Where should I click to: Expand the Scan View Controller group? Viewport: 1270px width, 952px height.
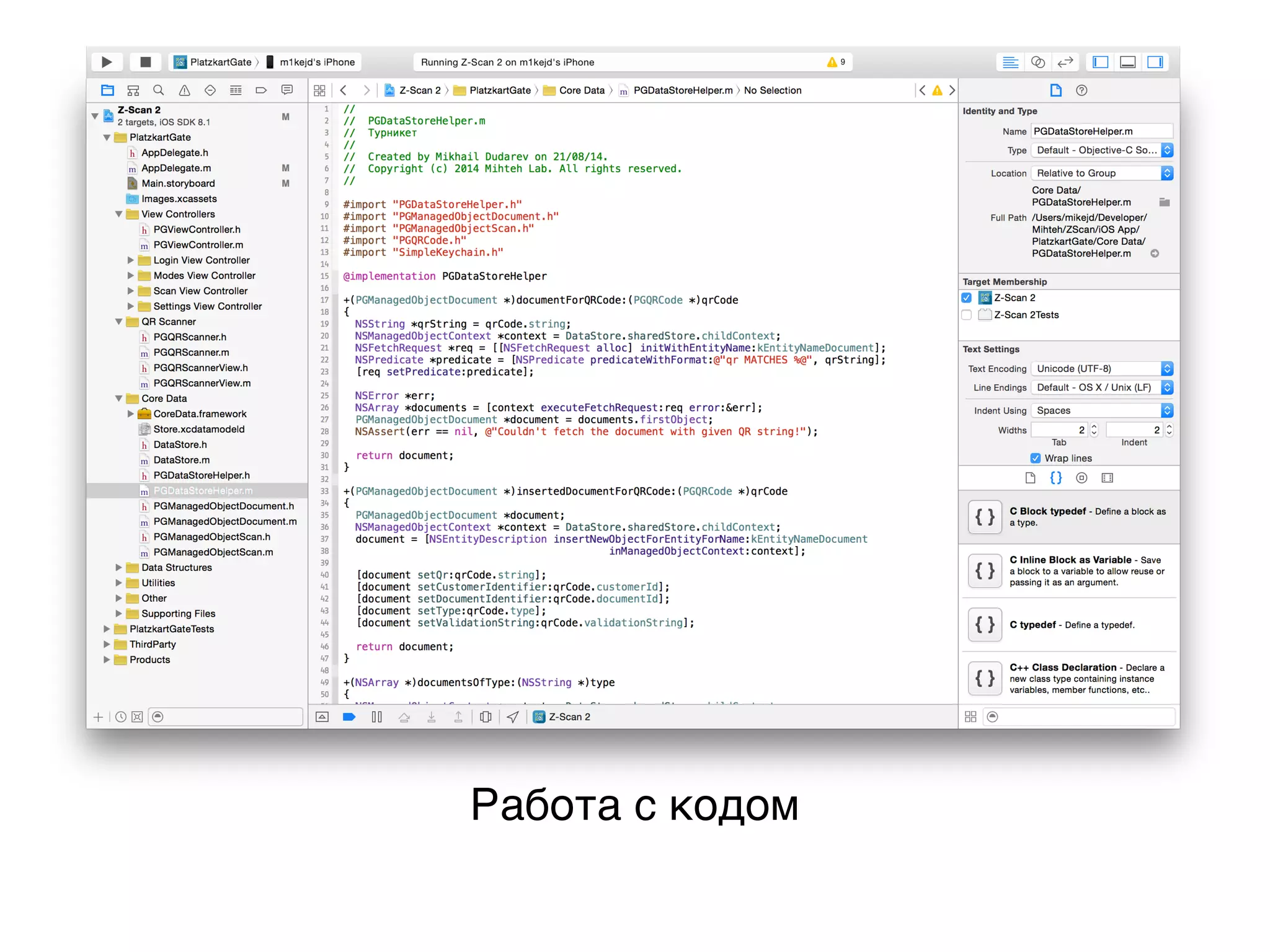tap(131, 291)
